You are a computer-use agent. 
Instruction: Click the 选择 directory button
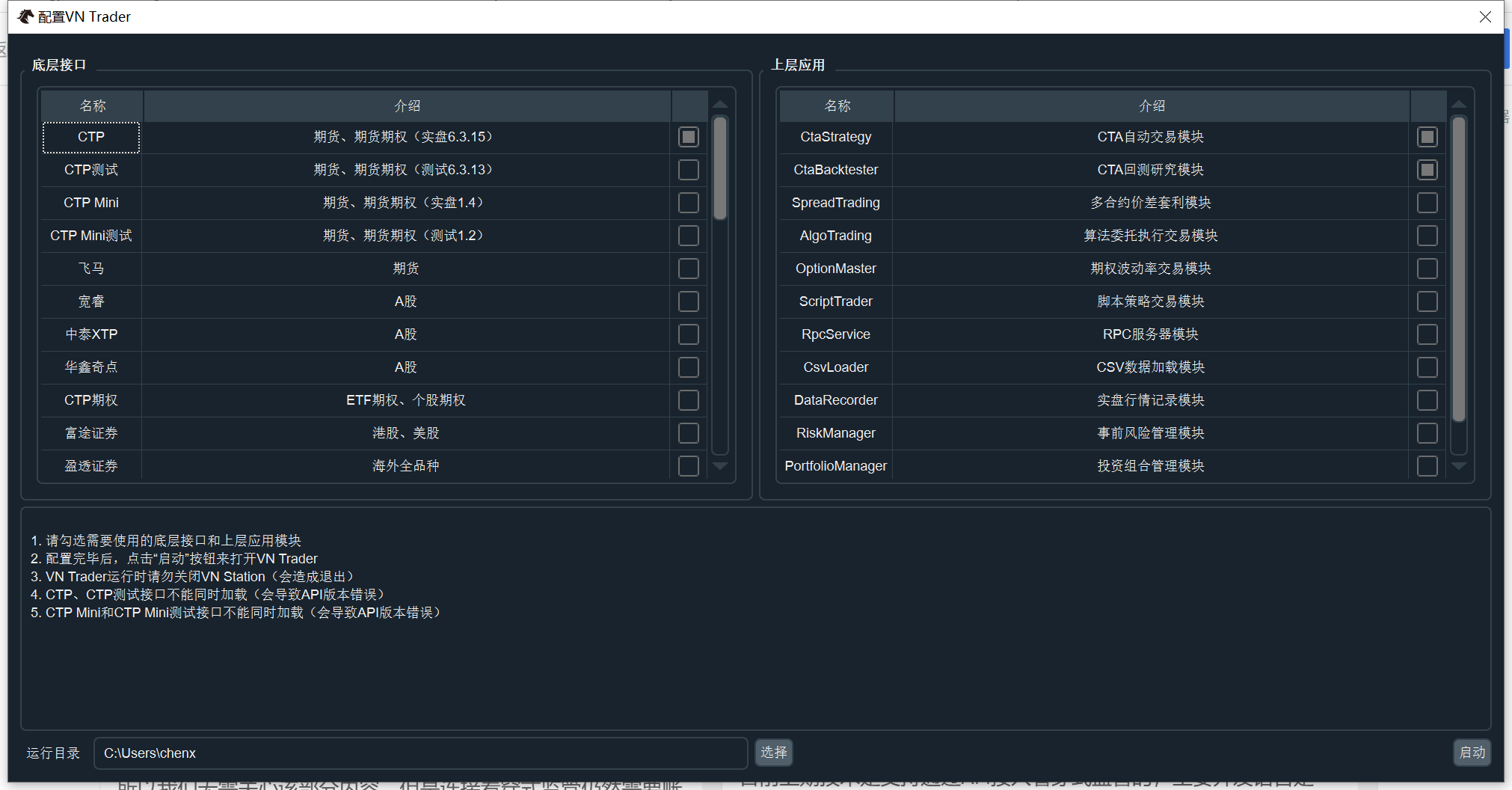[773, 752]
